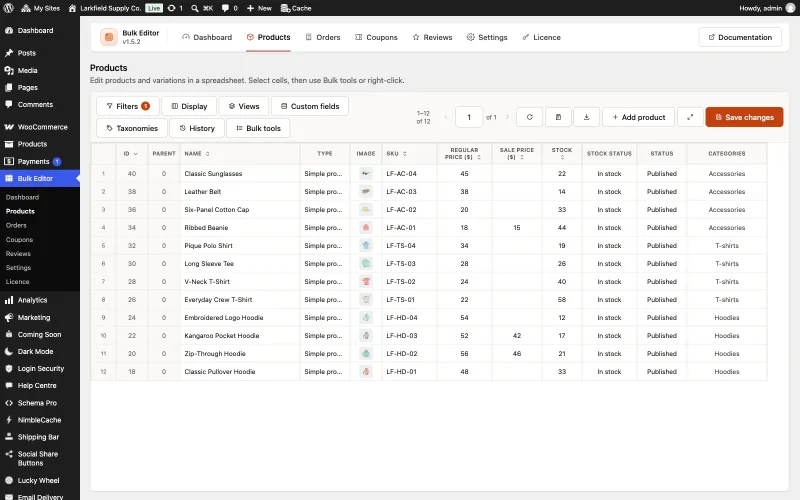This screenshot has width=800, height=500.
Task: Switch to the Orders tab
Action: [x=323, y=37]
